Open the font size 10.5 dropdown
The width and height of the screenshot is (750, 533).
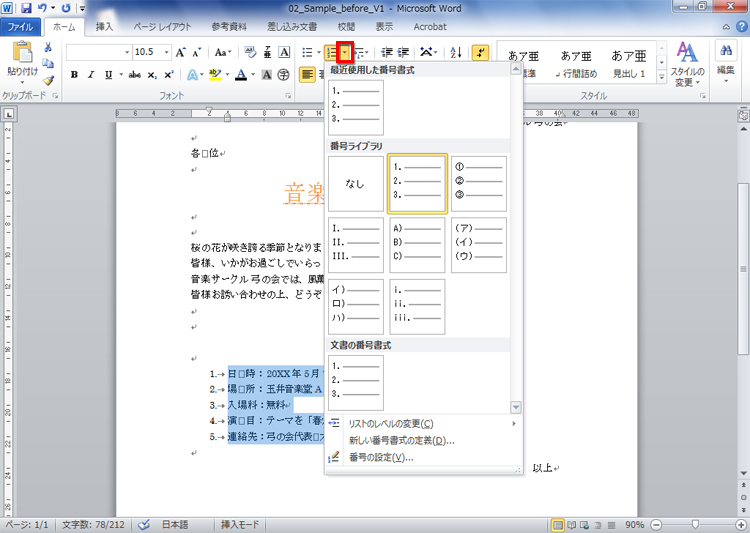click(166, 52)
